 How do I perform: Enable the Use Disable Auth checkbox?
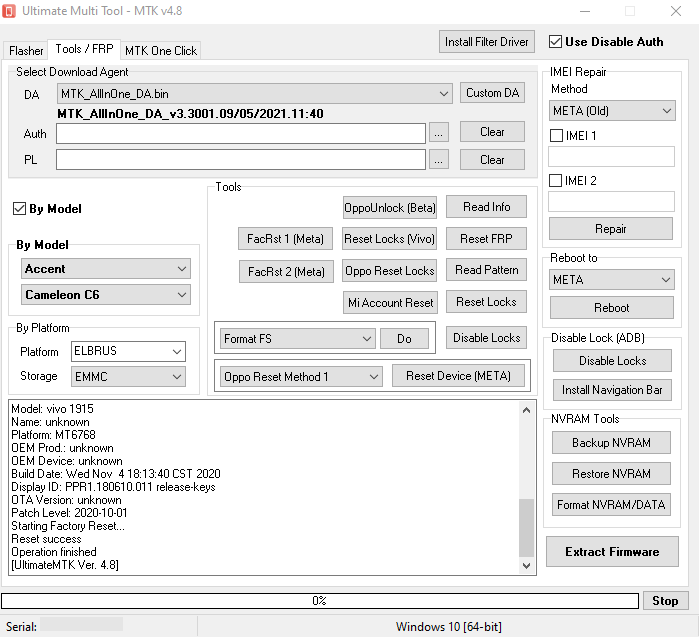point(555,41)
